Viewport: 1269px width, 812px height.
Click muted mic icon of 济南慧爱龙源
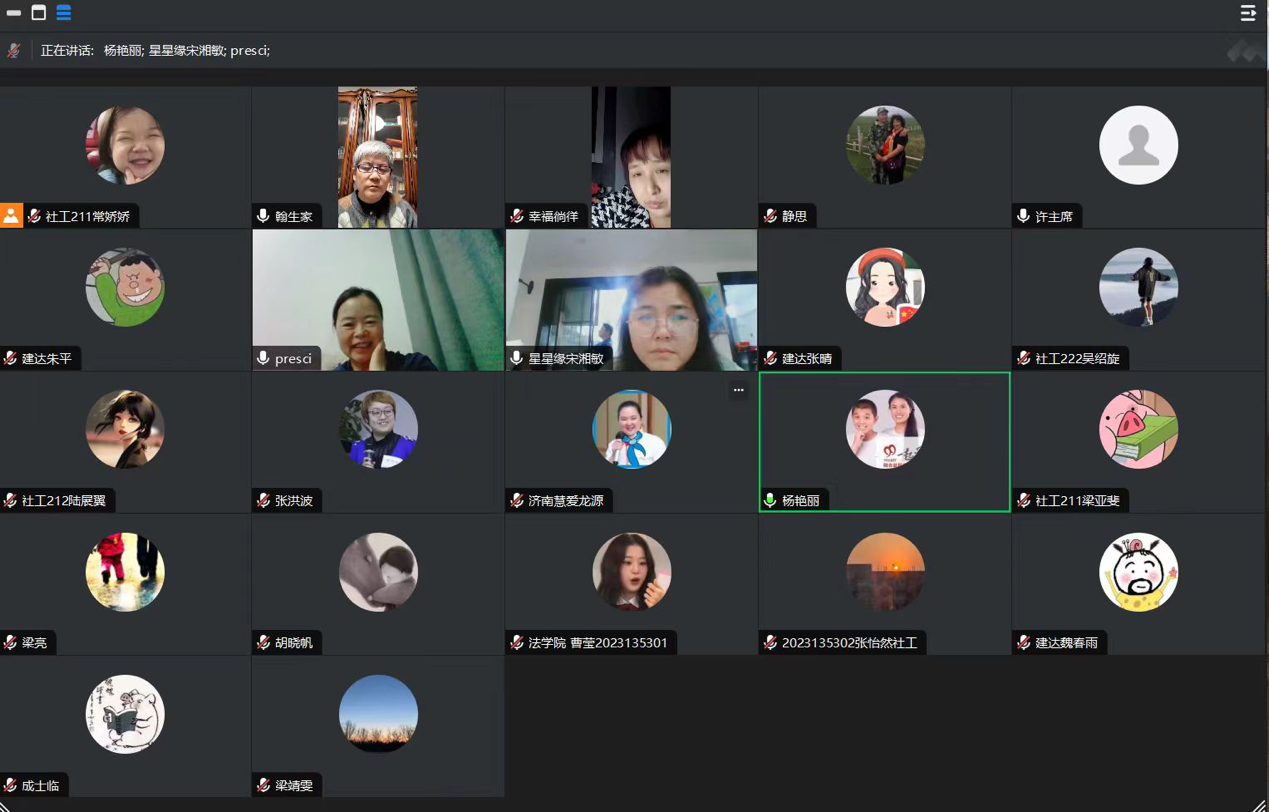(x=517, y=500)
